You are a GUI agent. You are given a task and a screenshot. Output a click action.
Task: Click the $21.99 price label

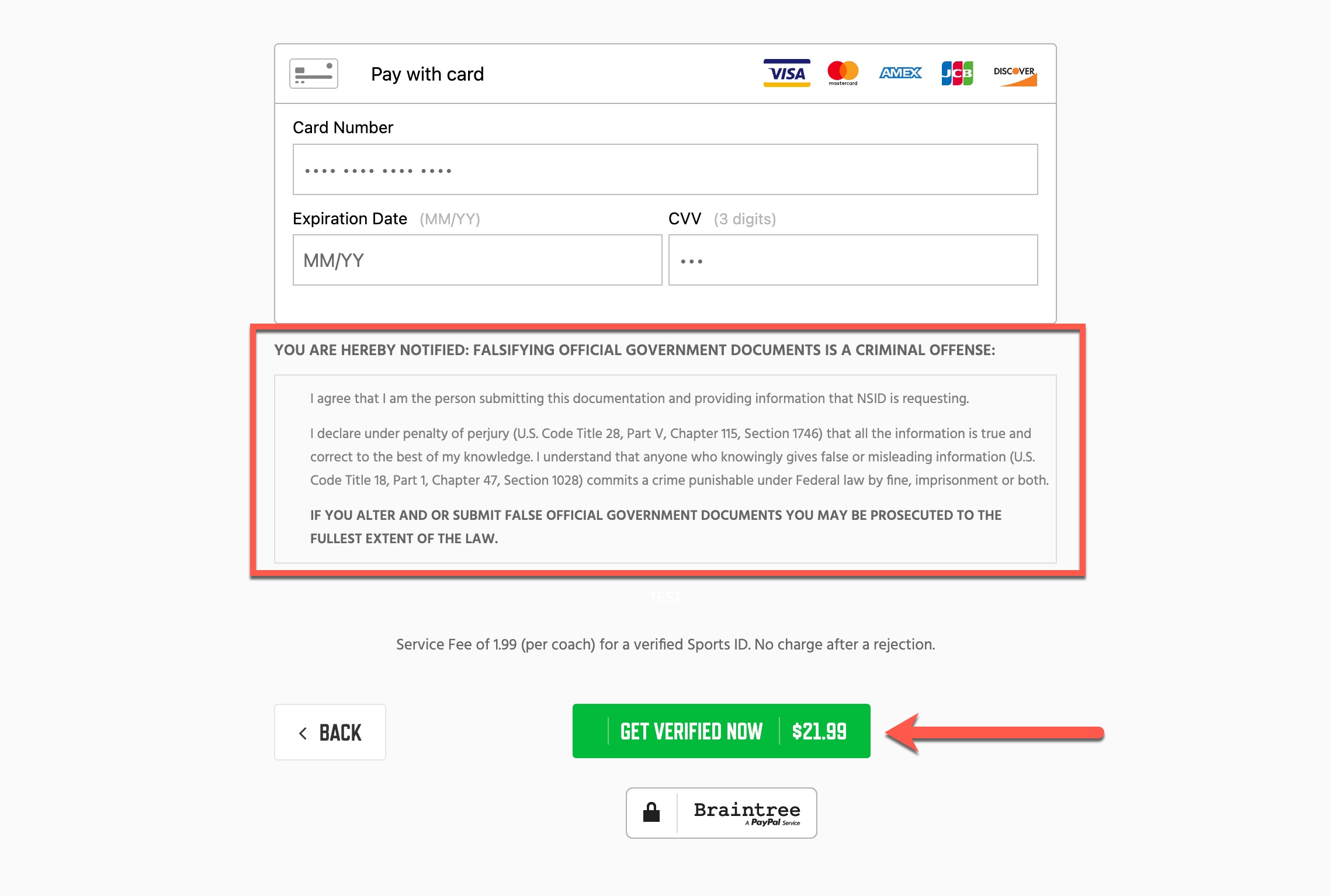[818, 731]
